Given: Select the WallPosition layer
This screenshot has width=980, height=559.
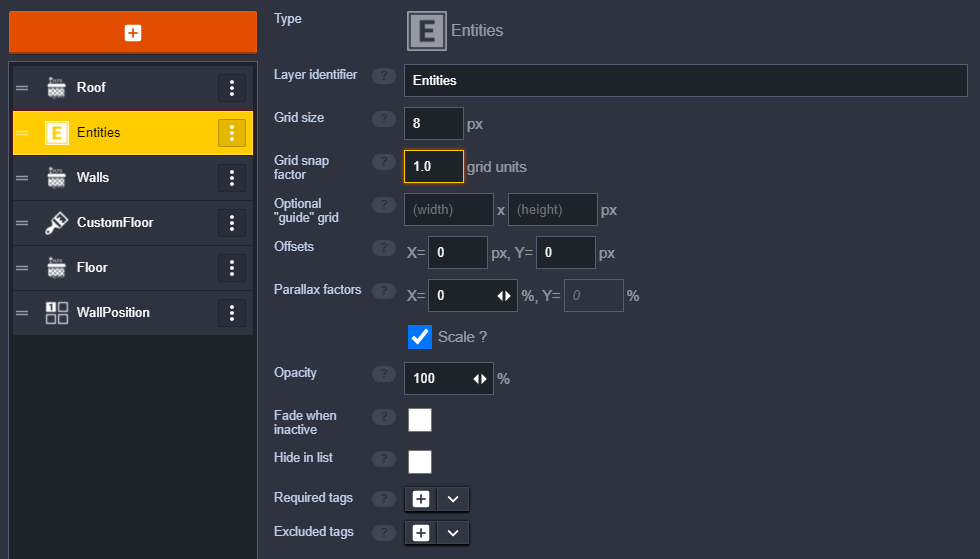Looking at the screenshot, I should tap(132, 313).
